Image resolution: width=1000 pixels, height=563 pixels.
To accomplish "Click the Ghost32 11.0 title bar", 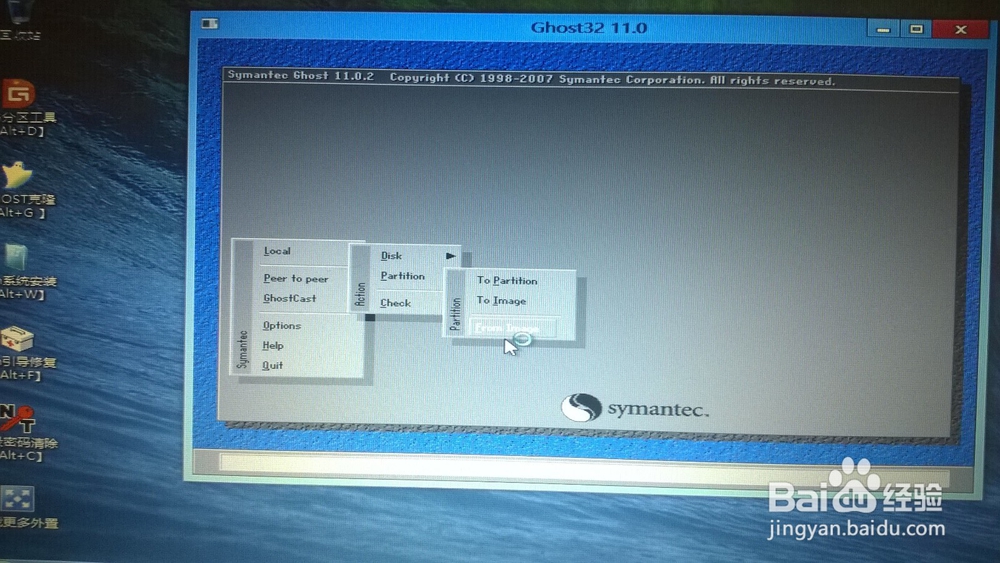I will (x=589, y=28).
